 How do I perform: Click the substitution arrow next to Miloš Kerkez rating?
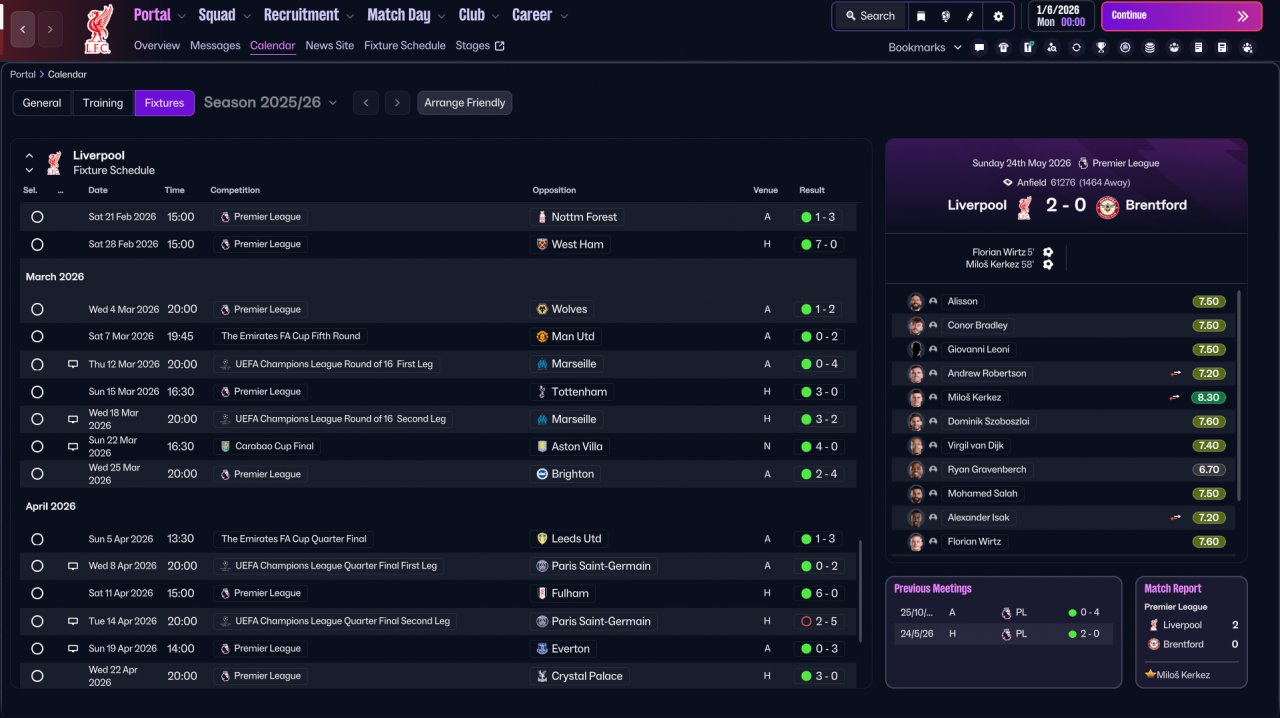click(x=1176, y=397)
